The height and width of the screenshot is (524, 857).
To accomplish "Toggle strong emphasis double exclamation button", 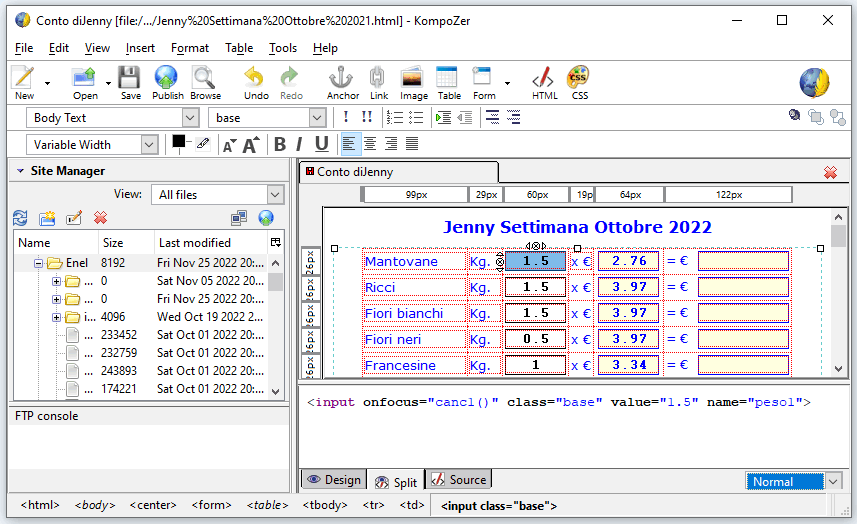I will [367, 117].
